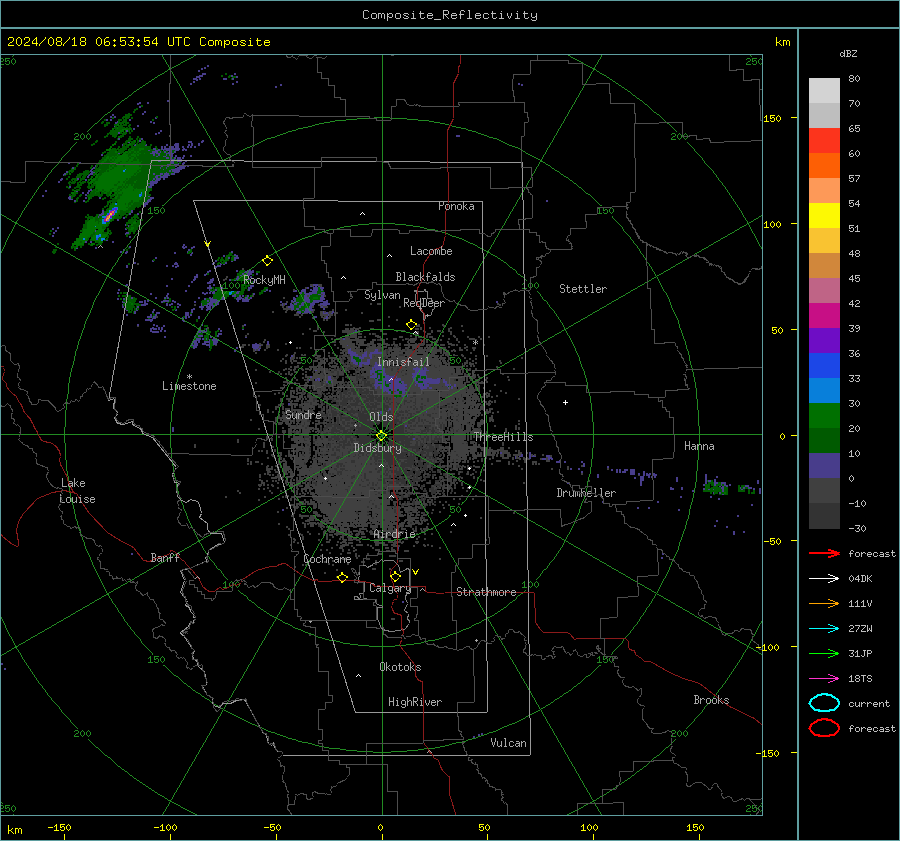Click the orange 111V arrow legend icon
Image resolution: width=900 pixels, height=841 pixels.
click(824, 603)
